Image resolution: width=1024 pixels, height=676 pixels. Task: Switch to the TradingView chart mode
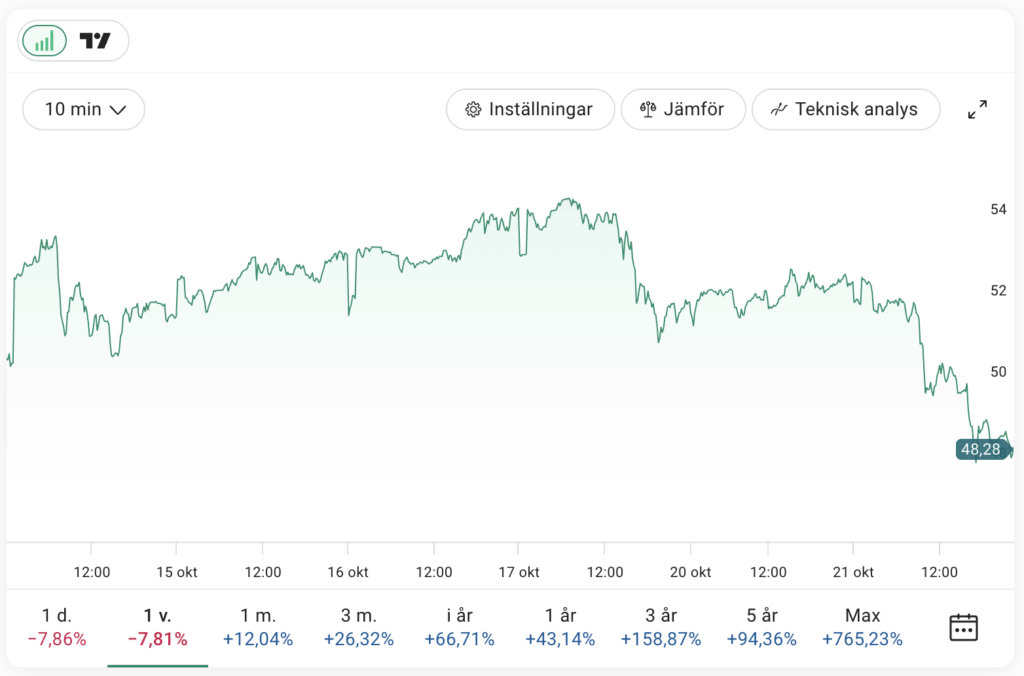(x=95, y=41)
